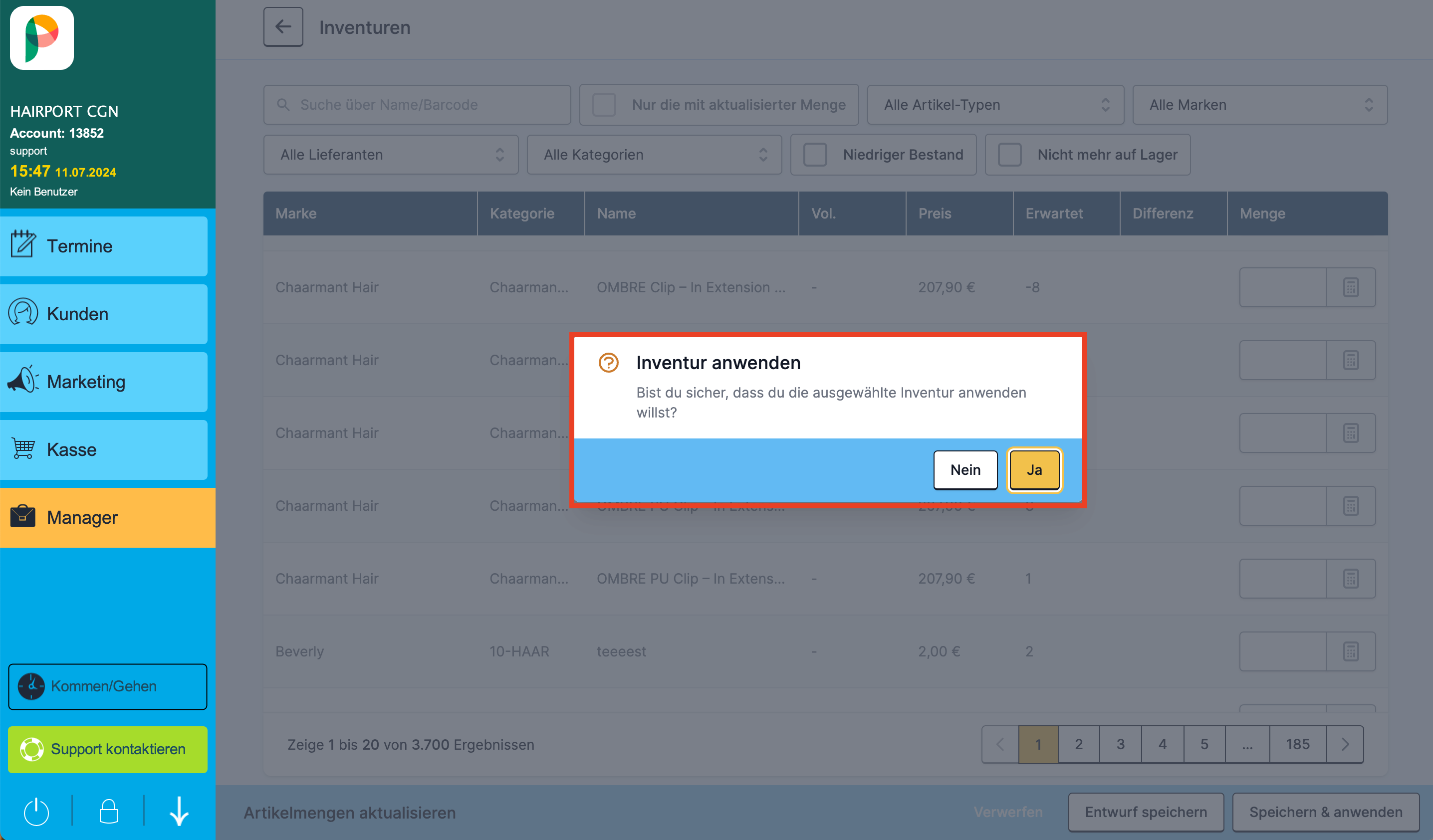Click the teeeest product name
The image size is (1433, 840).
pos(621,651)
